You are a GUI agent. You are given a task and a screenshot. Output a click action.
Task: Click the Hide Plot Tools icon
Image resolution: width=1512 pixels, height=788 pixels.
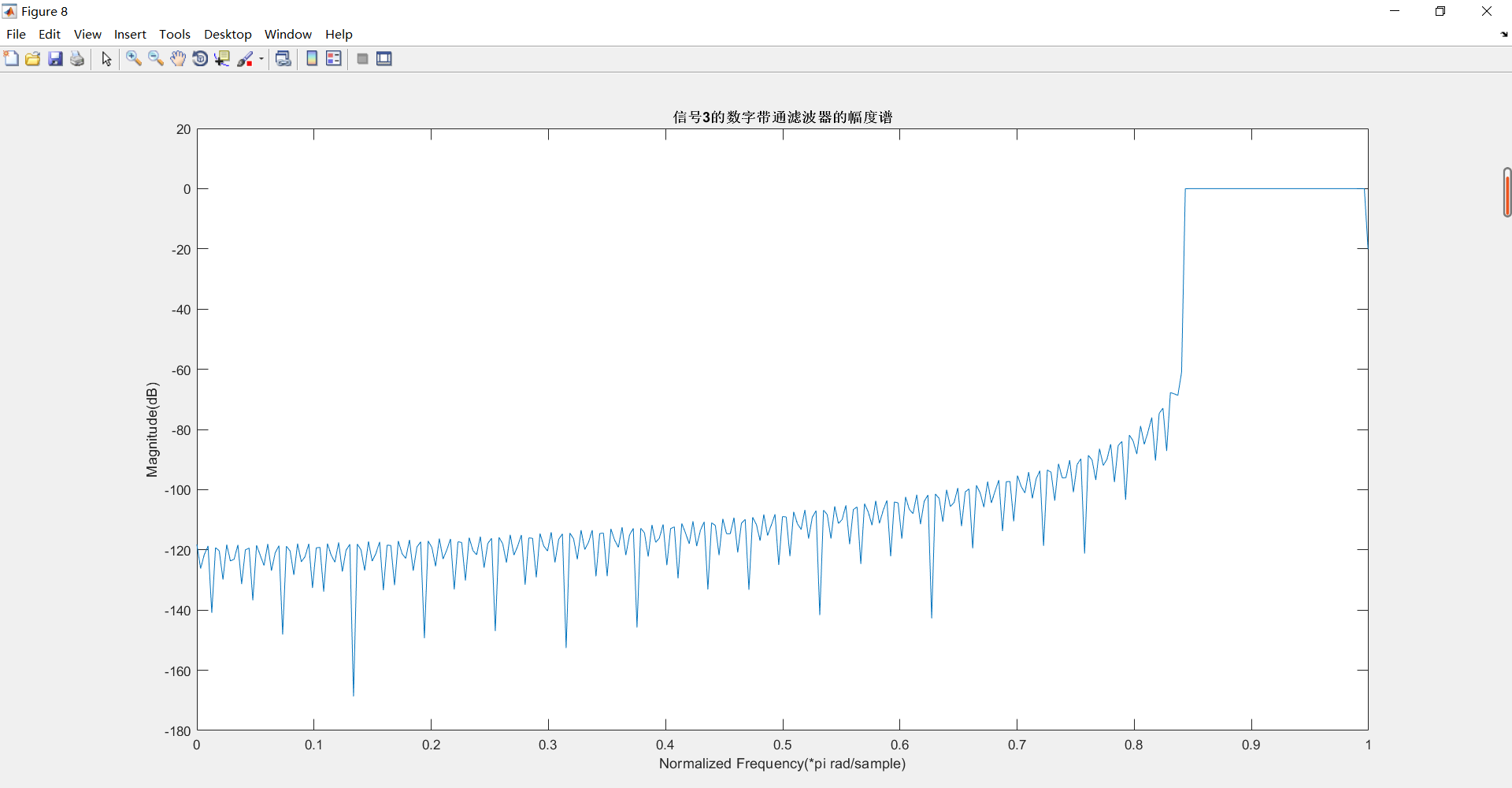tap(362, 59)
